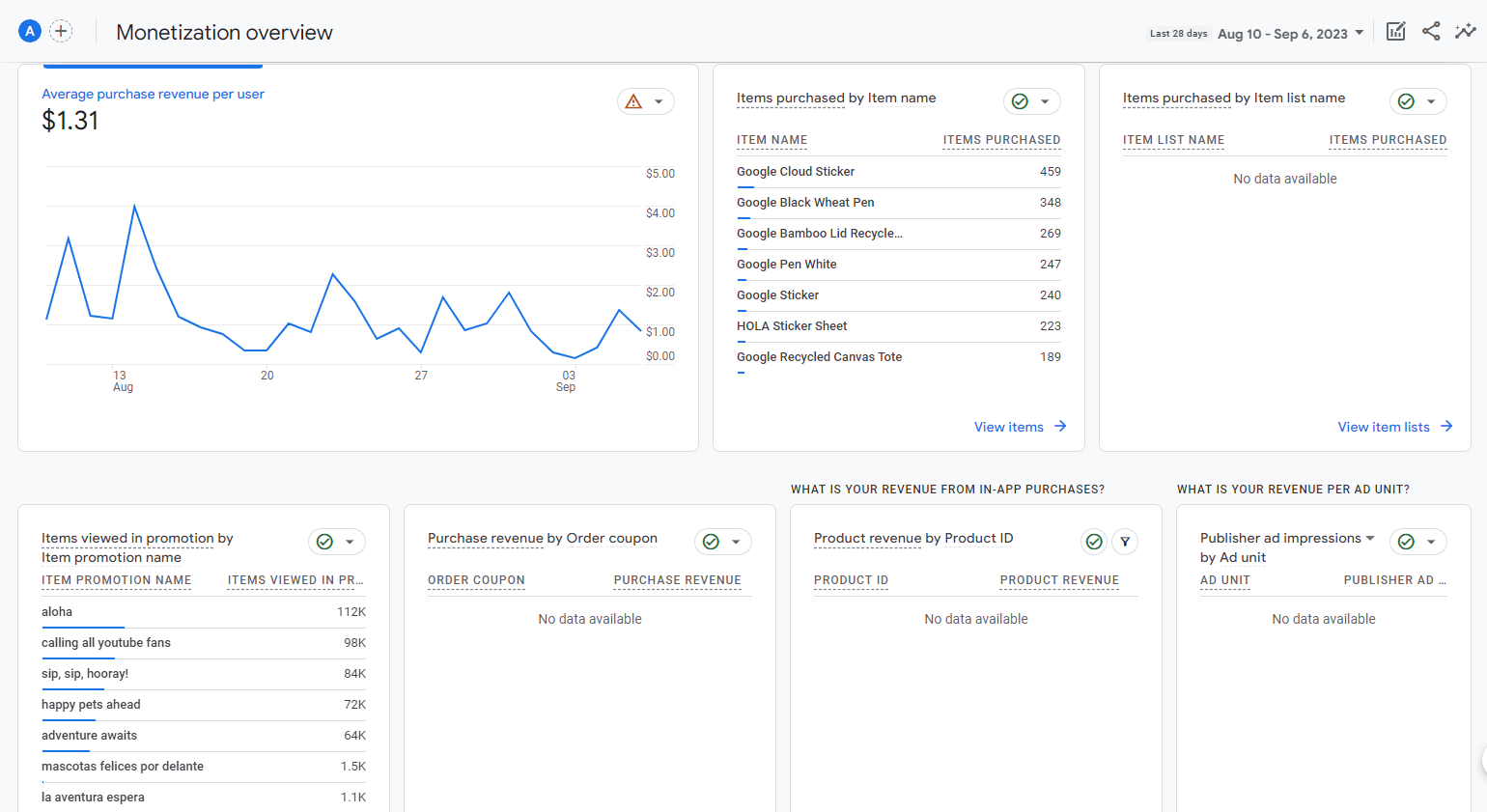
Task: Click the "View item lists" link
Action: click(1383, 426)
